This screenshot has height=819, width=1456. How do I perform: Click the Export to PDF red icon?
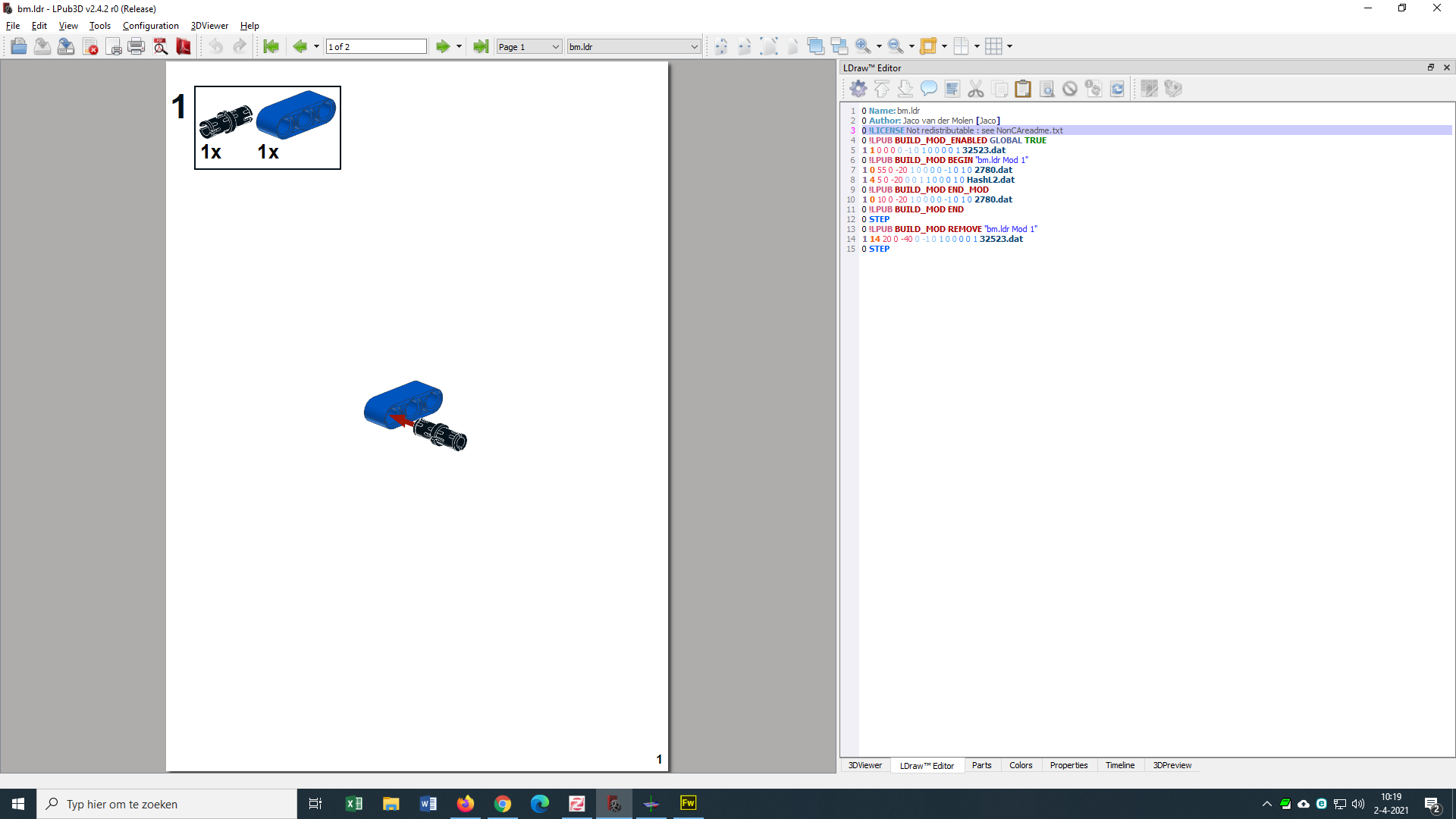pyautogui.click(x=184, y=46)
